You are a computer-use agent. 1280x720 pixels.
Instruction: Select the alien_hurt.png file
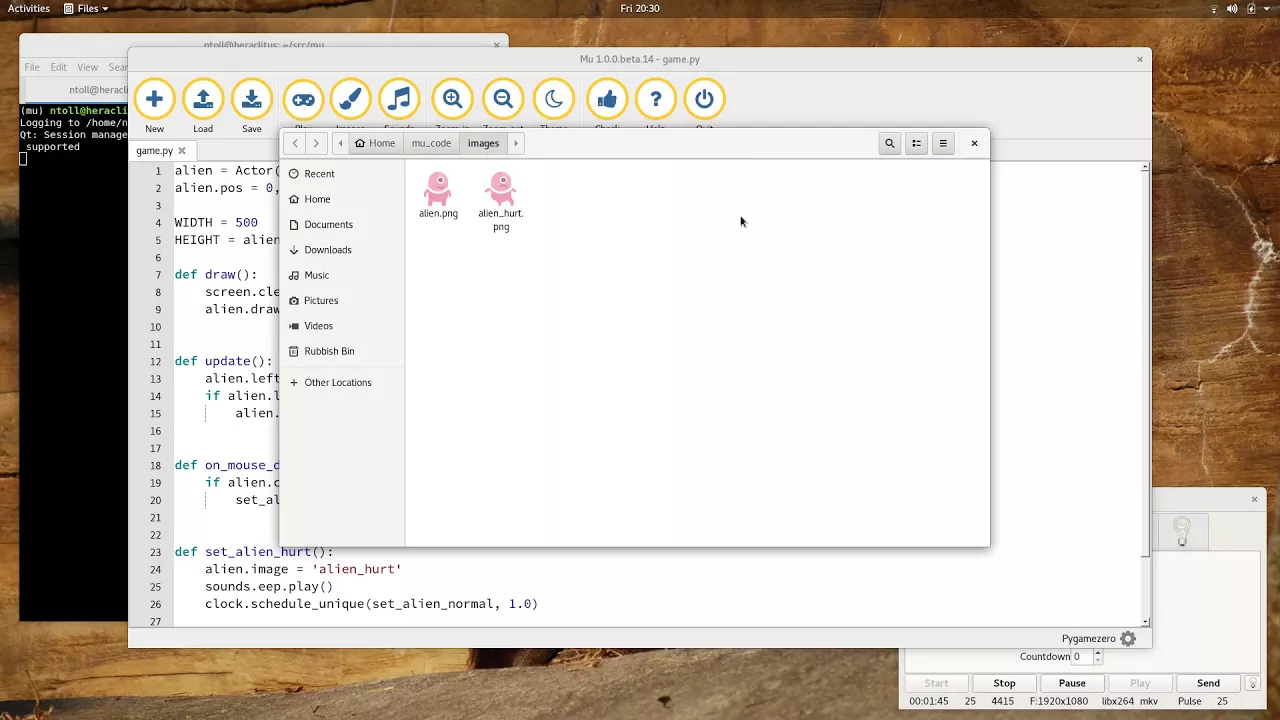[501, 201]
